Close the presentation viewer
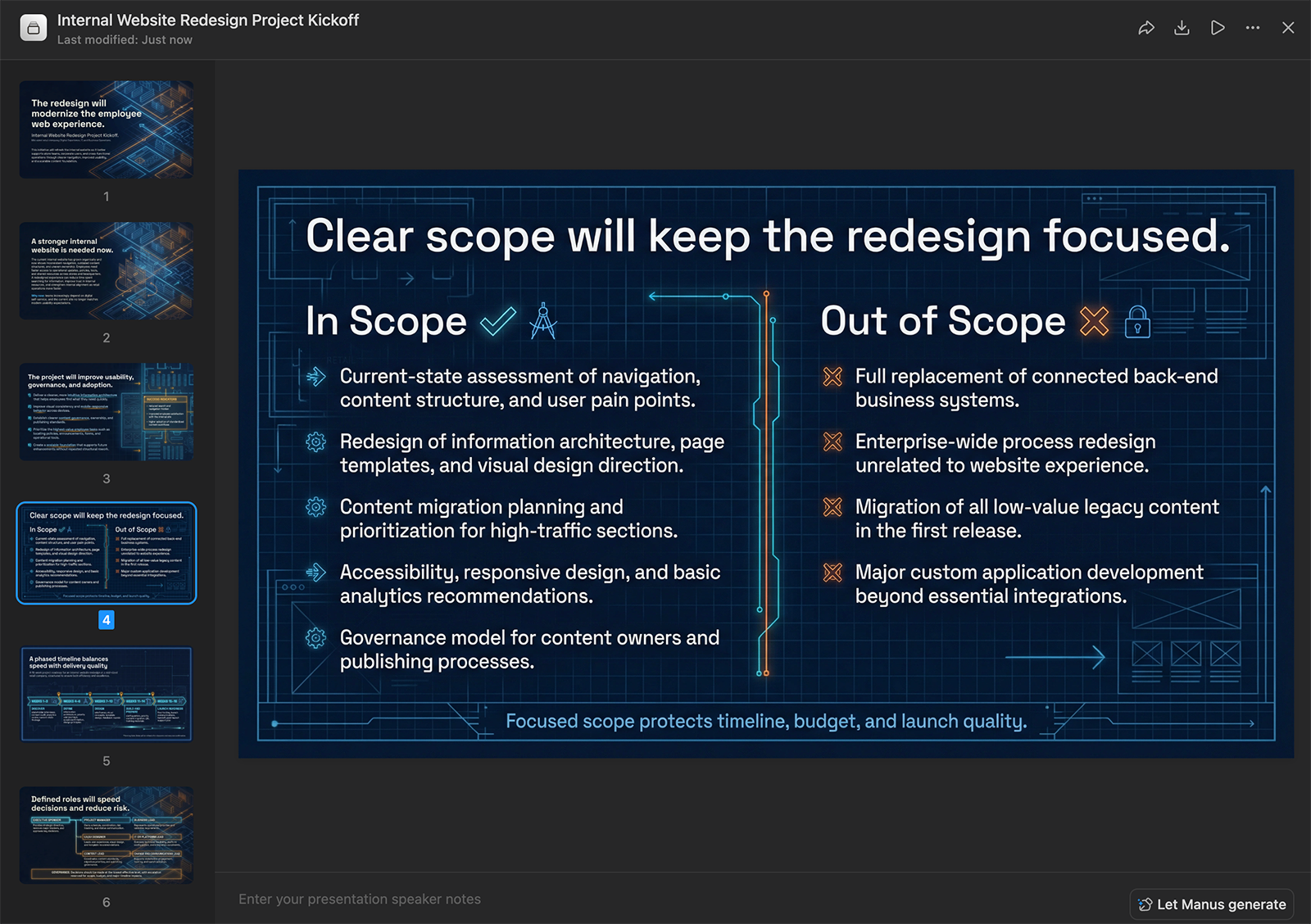Viewport: 1311px width, 924px height. tap(1288, 28)
